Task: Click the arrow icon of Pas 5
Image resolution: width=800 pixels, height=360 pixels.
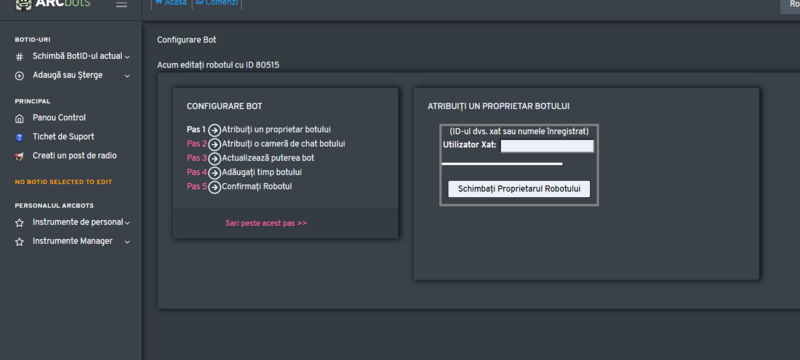Action: [x=214, y=187]
